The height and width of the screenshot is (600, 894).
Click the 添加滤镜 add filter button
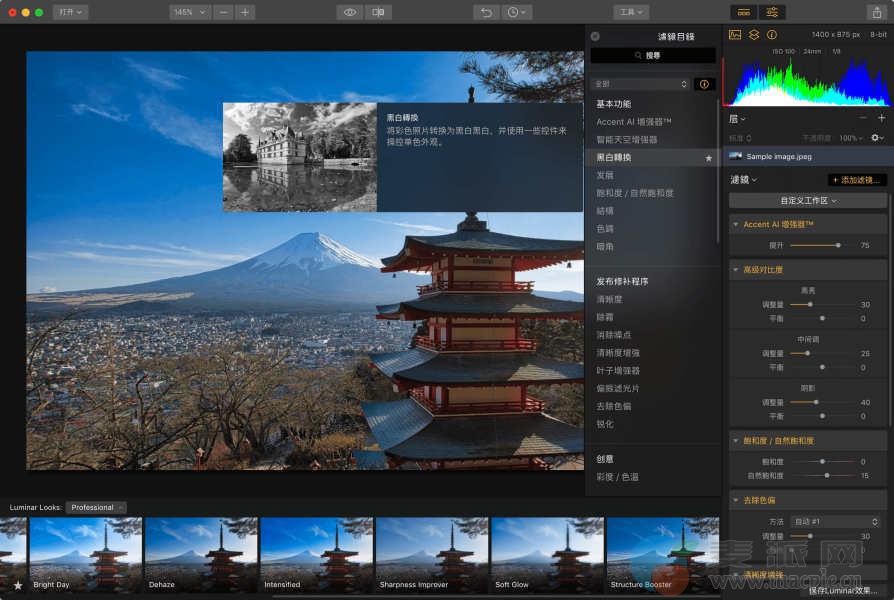(857, 180)
